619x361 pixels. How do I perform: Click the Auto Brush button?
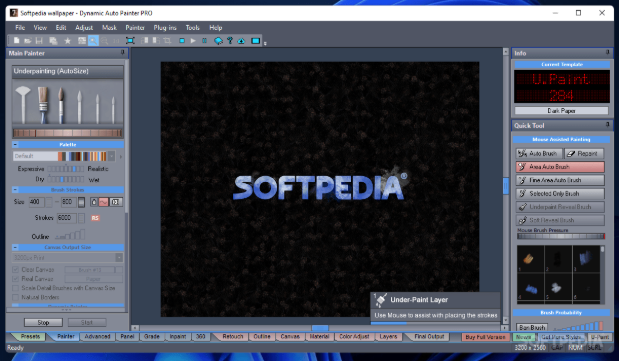pyautogui.click(x=538, y=153)
